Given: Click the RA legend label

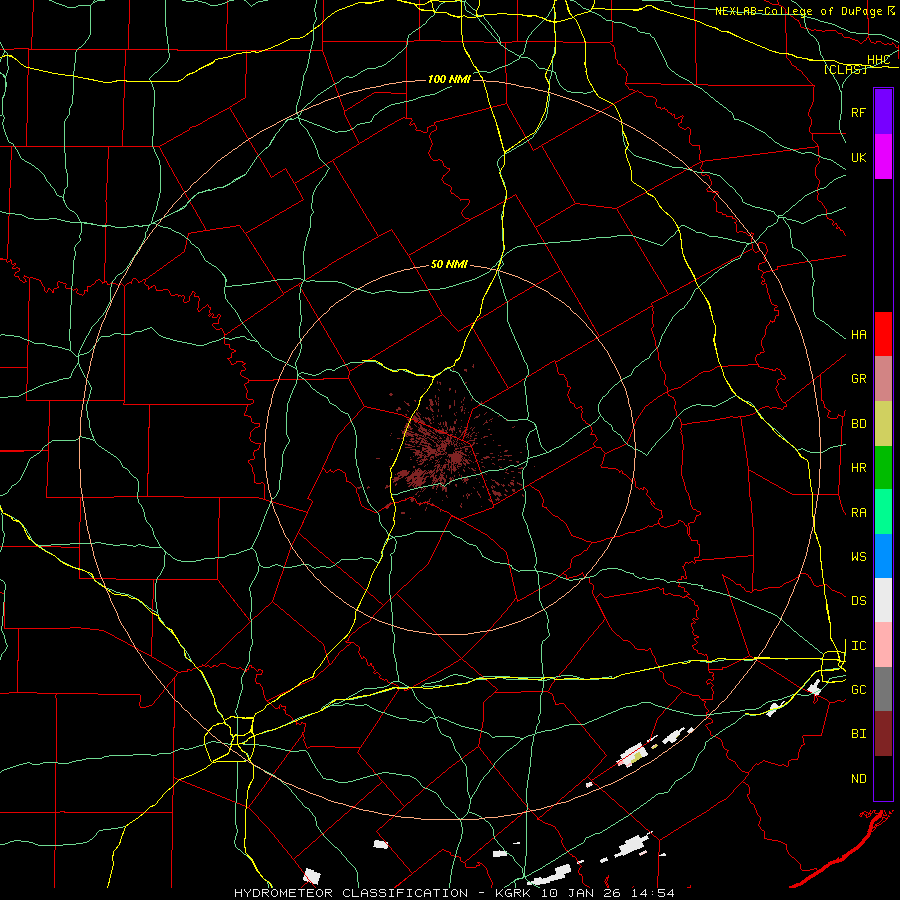Looking at the screenshot, I should [858, 513].
